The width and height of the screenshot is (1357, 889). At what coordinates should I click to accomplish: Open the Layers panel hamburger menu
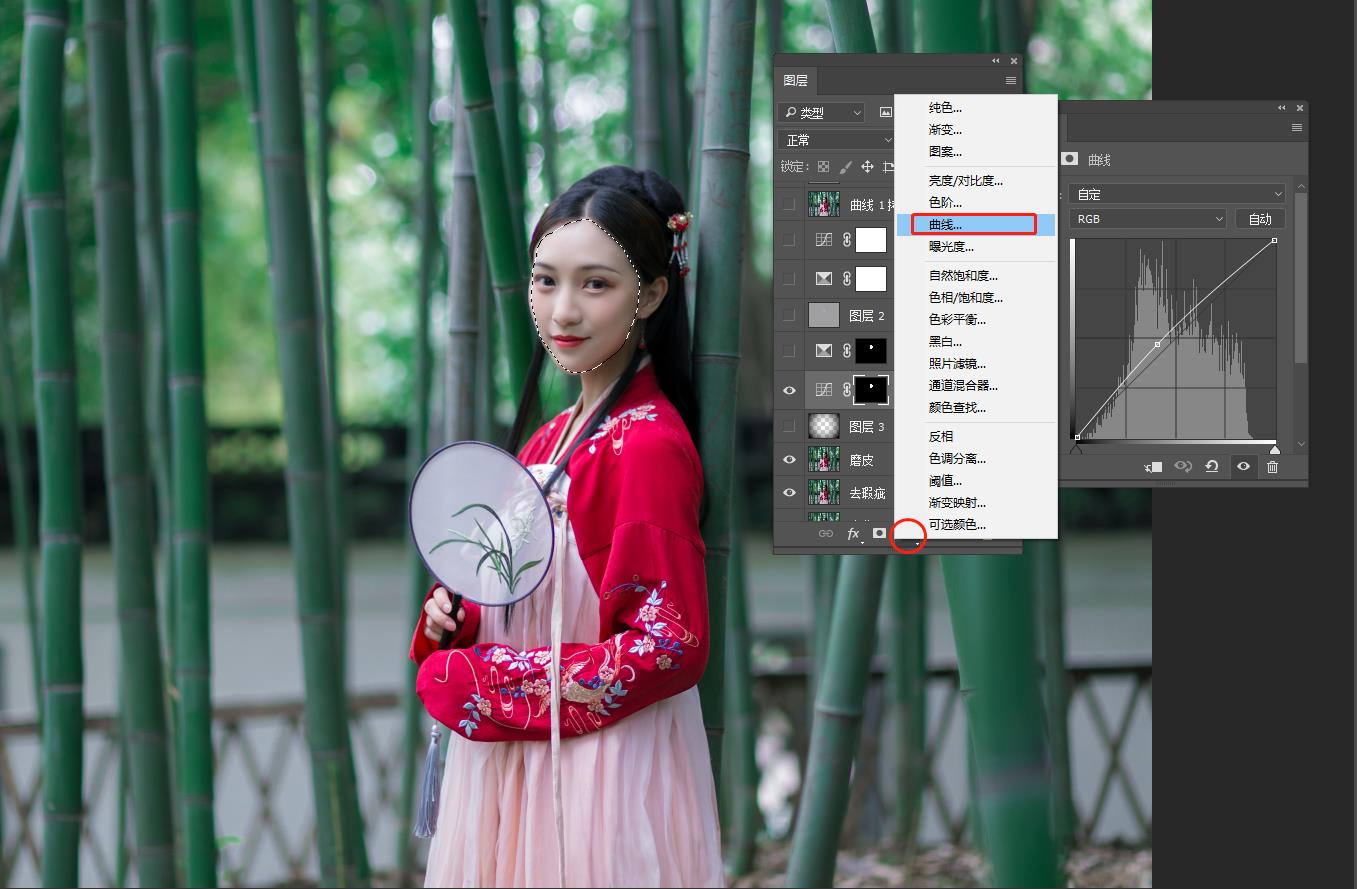(x=1011, y=81)
